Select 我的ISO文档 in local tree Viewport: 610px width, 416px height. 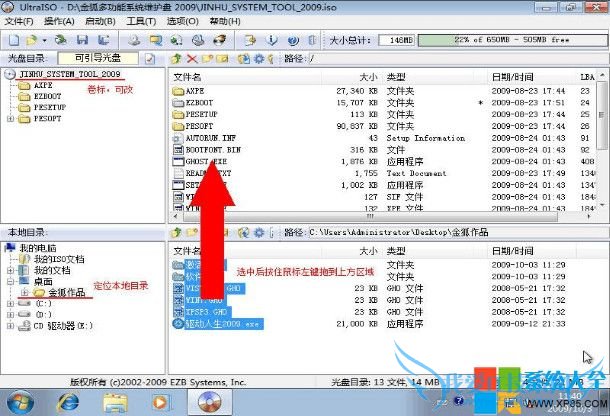[x=59, y=259]
